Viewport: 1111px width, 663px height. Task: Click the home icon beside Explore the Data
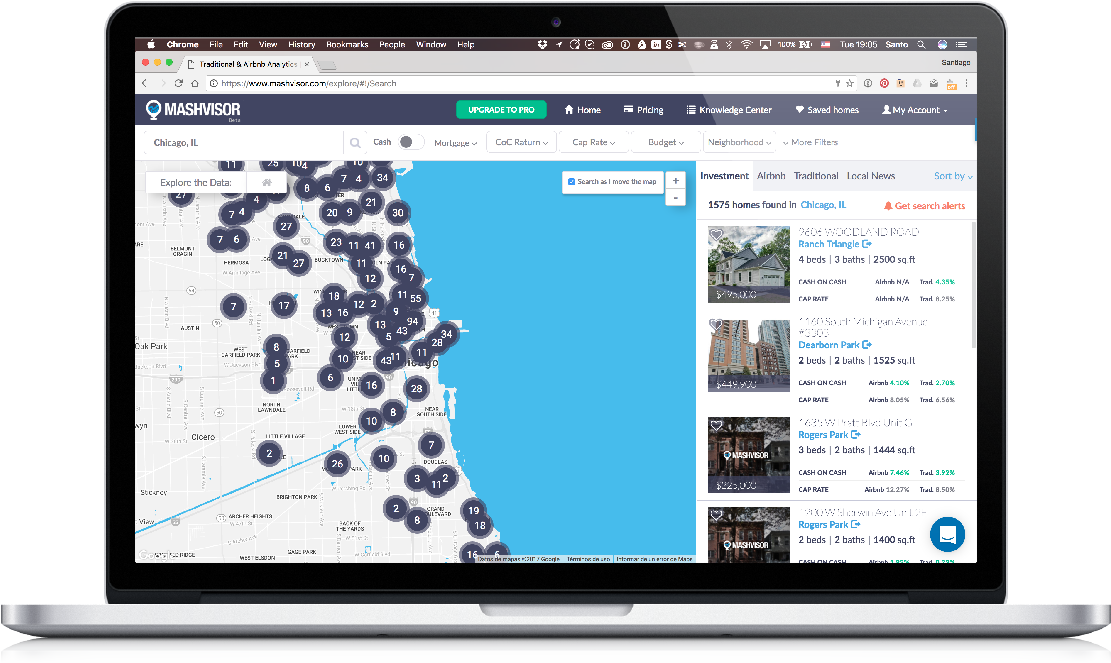[x=267, y=183]
